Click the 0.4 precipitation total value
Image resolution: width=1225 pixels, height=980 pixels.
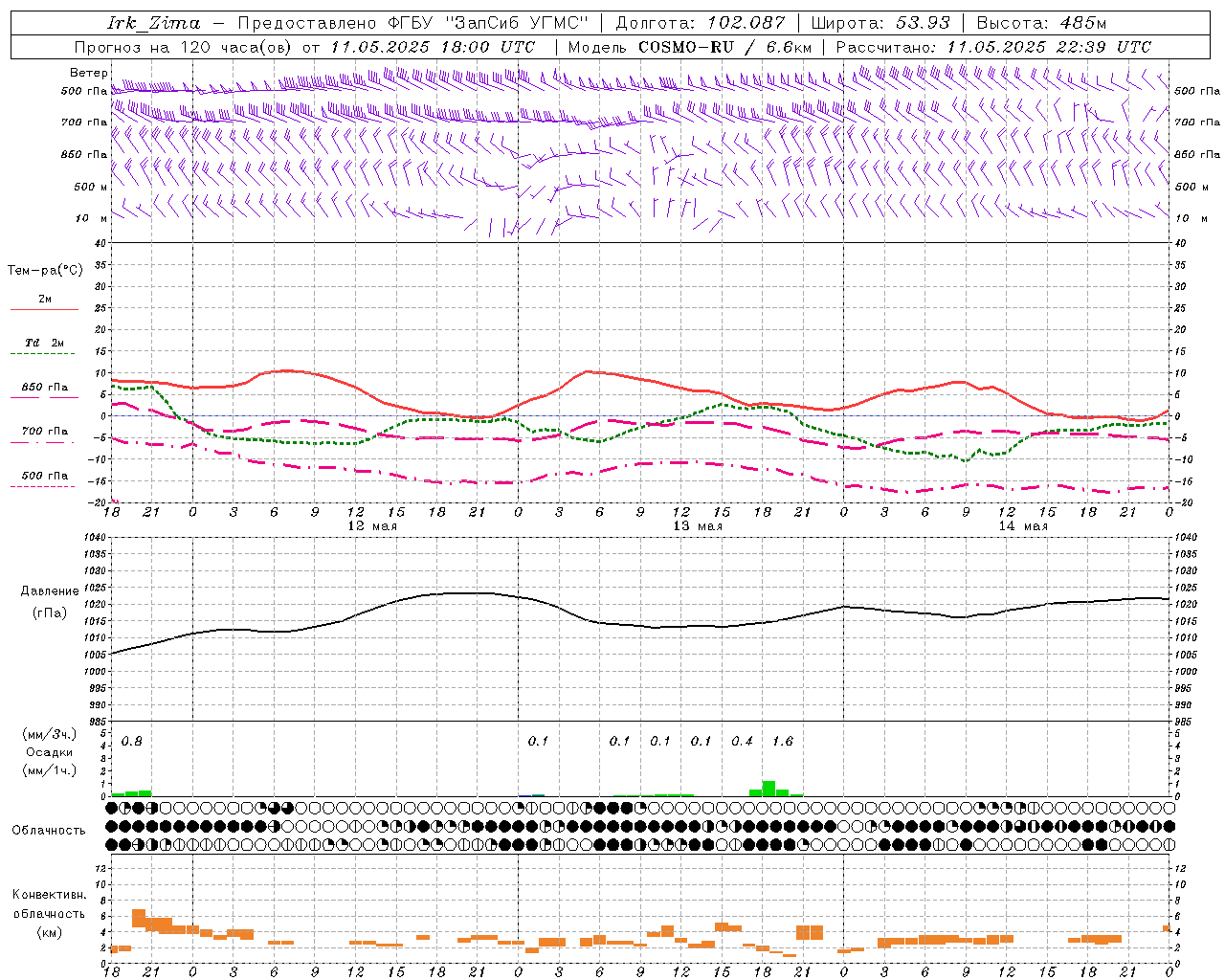point(742,742)
